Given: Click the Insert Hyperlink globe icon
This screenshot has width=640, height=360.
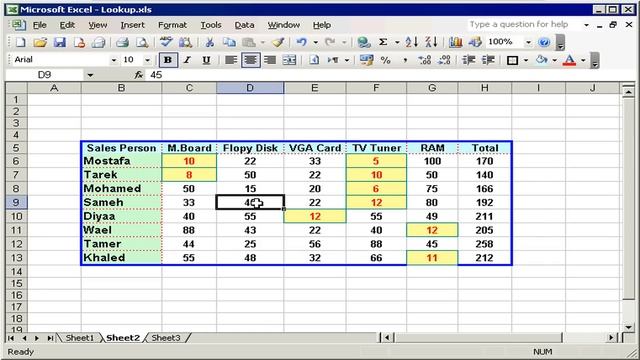Looking at the screenshot, I should [x=363, y=42].
